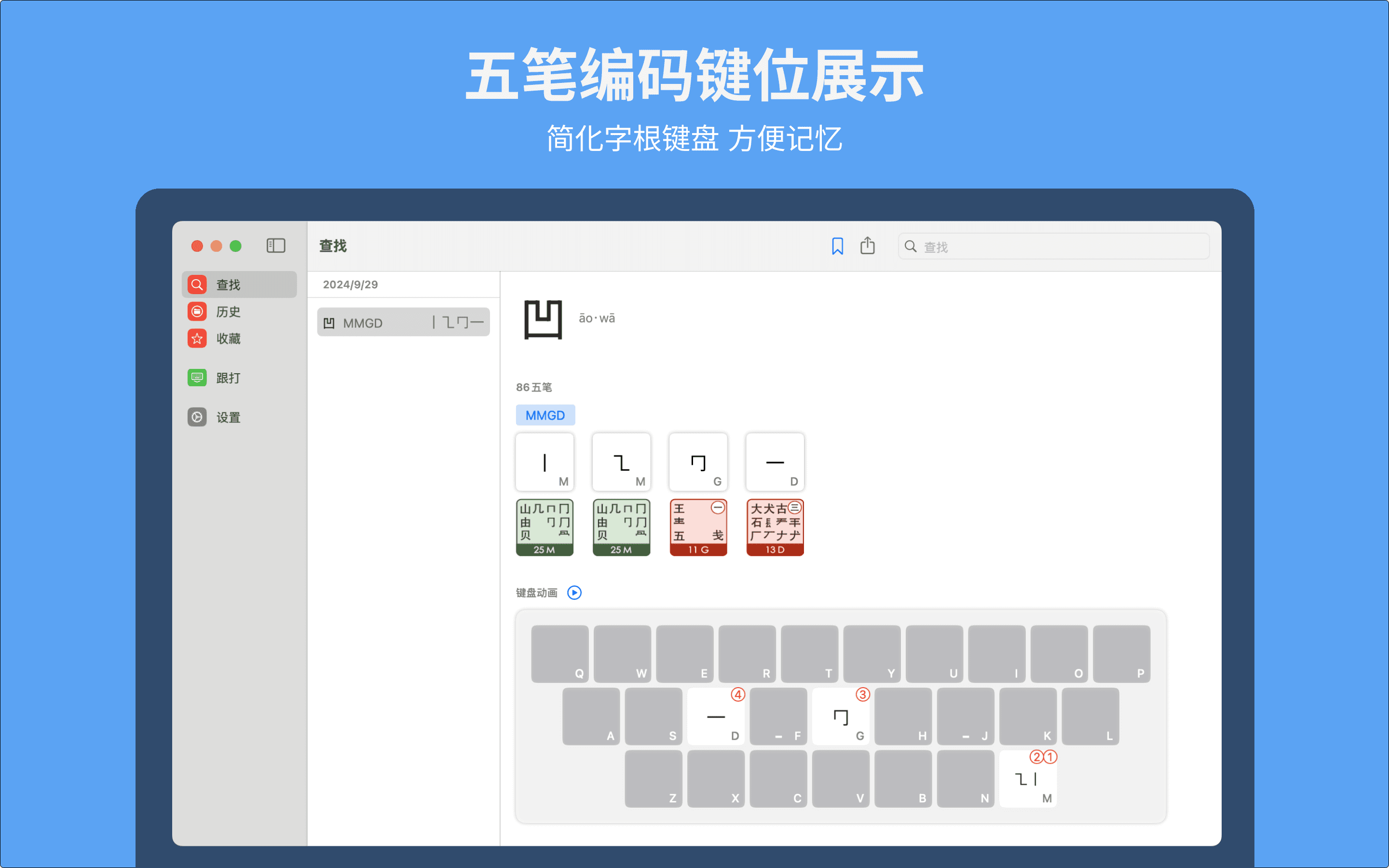
Task: Click the share icon in toolbar
Action: (x=867, y=246)
